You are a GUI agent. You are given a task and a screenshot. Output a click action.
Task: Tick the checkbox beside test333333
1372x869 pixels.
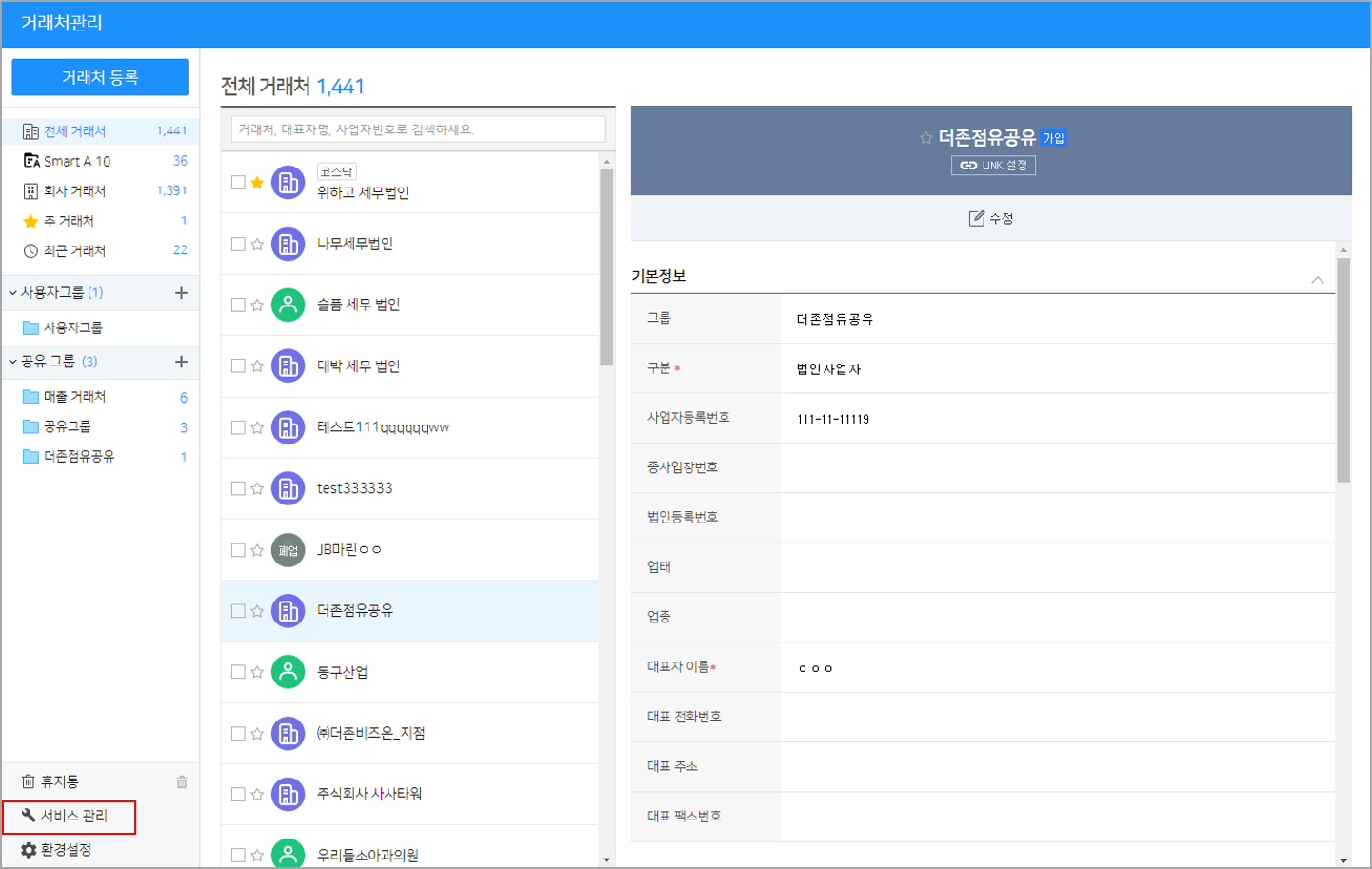(x=238, y=488)
